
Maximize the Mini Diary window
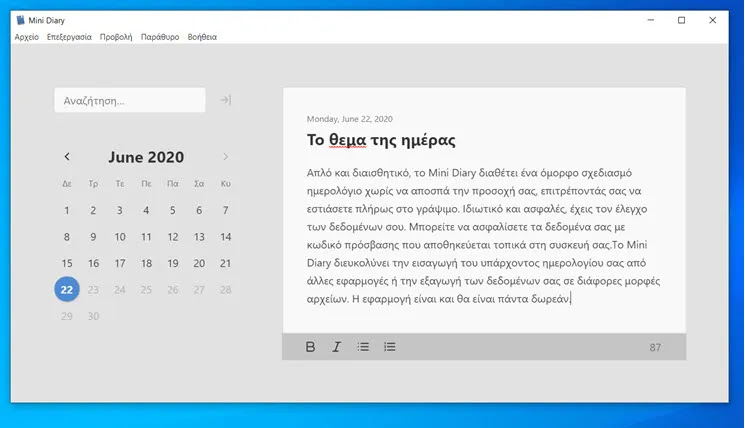pos(681,20)
